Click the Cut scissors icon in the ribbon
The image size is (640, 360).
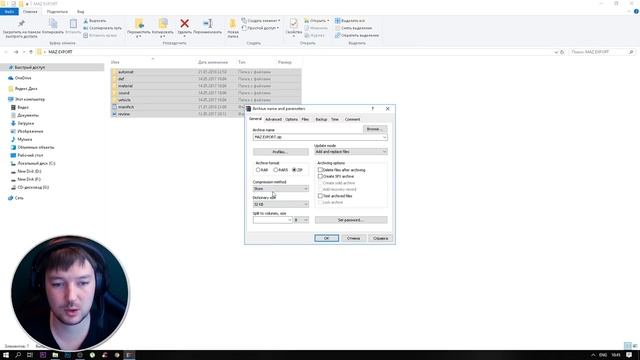point(86,20)
